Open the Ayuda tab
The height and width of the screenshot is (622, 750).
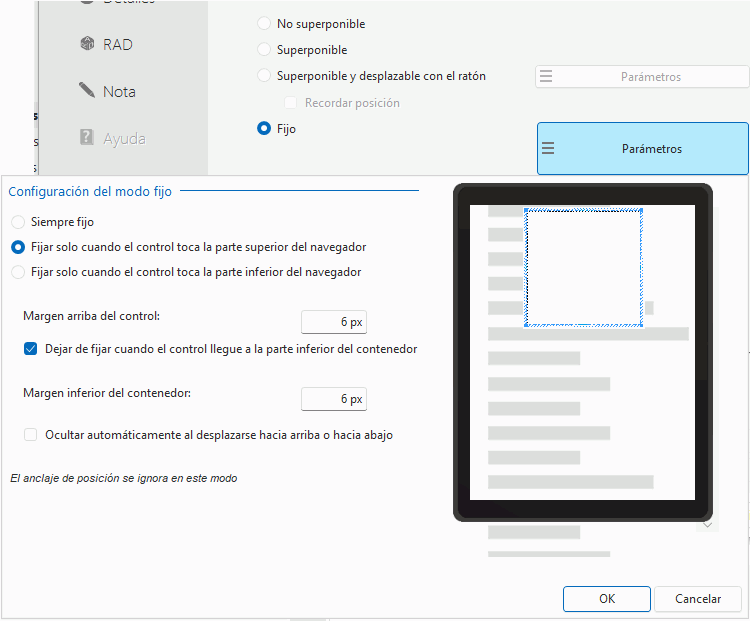point(113,138)
